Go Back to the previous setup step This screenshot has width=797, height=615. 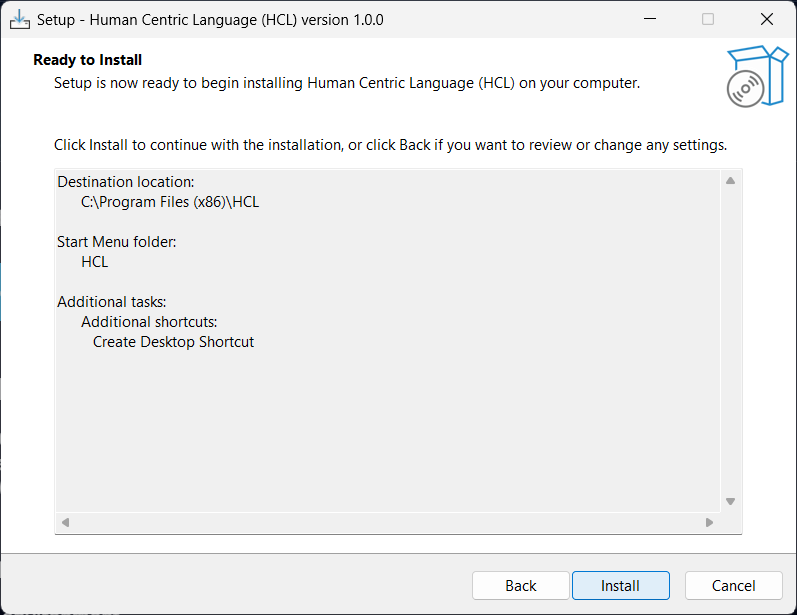tap(520, 586)
